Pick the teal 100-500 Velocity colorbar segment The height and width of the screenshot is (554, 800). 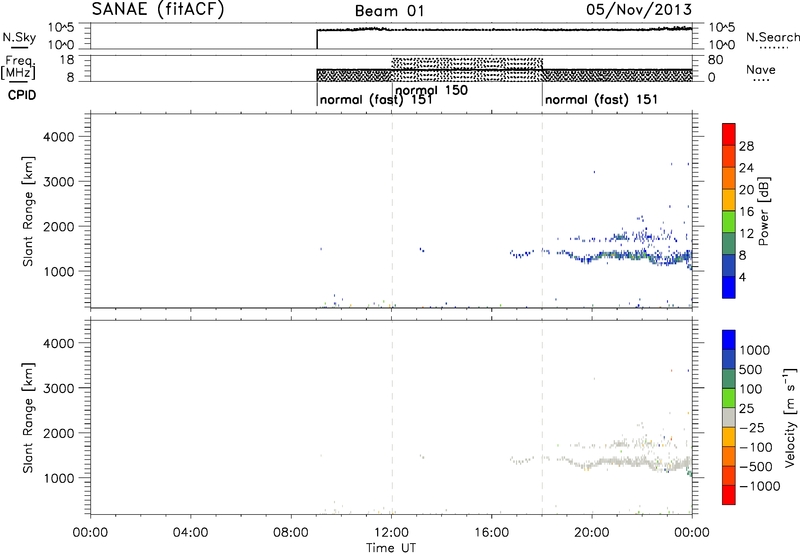tap(729, 379)
